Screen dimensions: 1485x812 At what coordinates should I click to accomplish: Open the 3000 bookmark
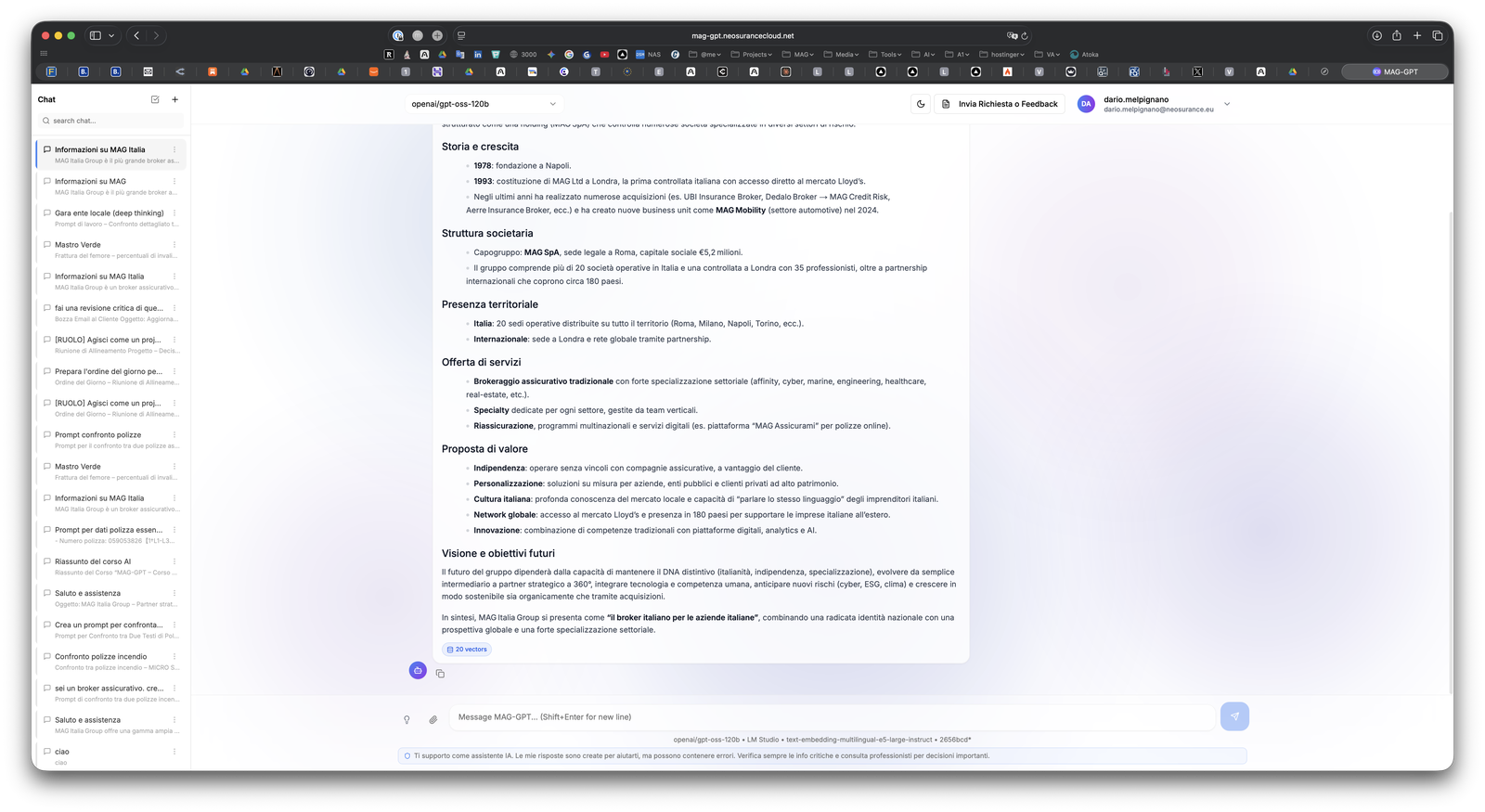pos(523,55)
